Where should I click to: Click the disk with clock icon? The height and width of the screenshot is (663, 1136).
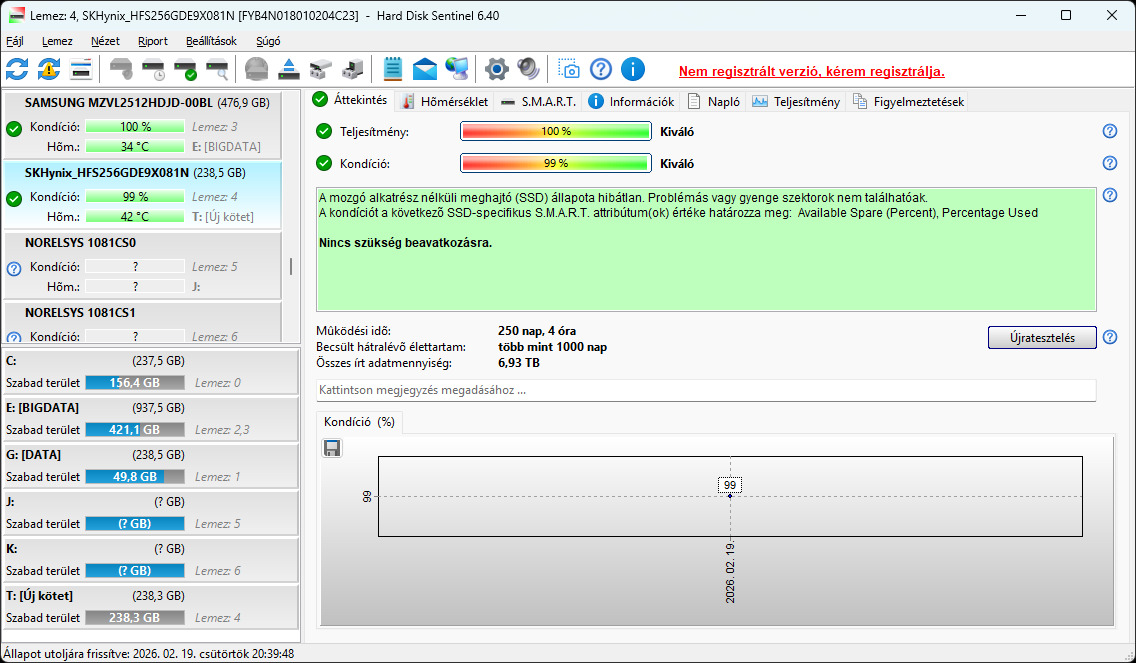(154, 70)
